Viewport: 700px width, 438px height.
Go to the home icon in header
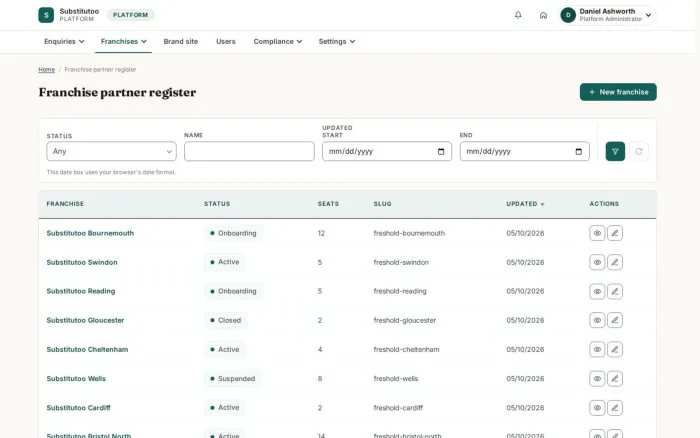543,15
